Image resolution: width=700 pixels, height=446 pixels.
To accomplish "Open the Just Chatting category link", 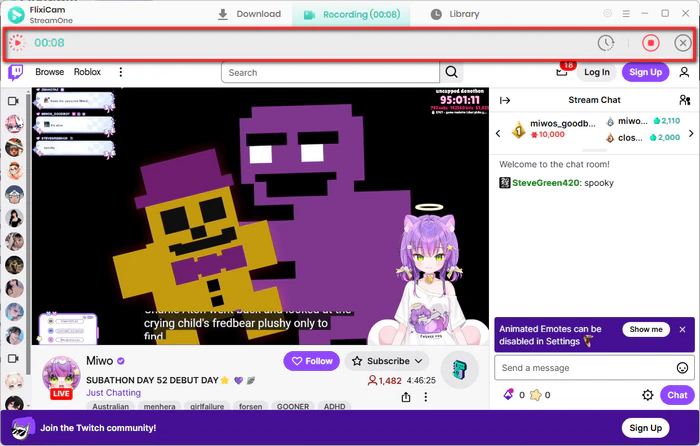I will (x=113, y=393).
